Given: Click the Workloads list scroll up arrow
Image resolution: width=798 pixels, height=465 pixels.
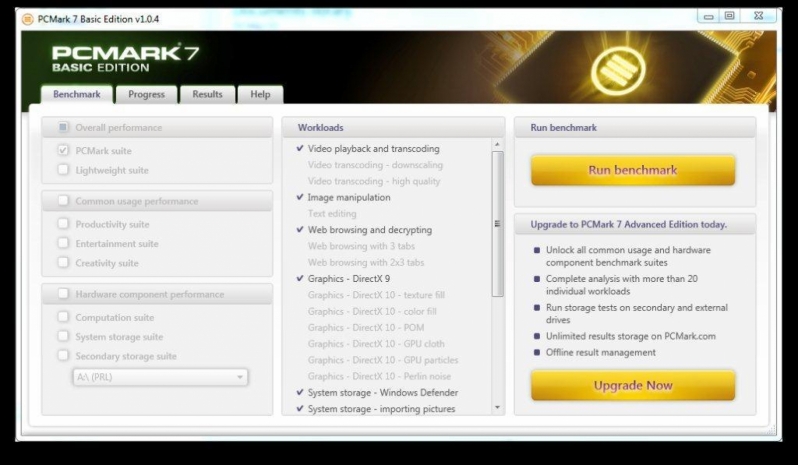Looking at the screenshot, I should (497, 144).
